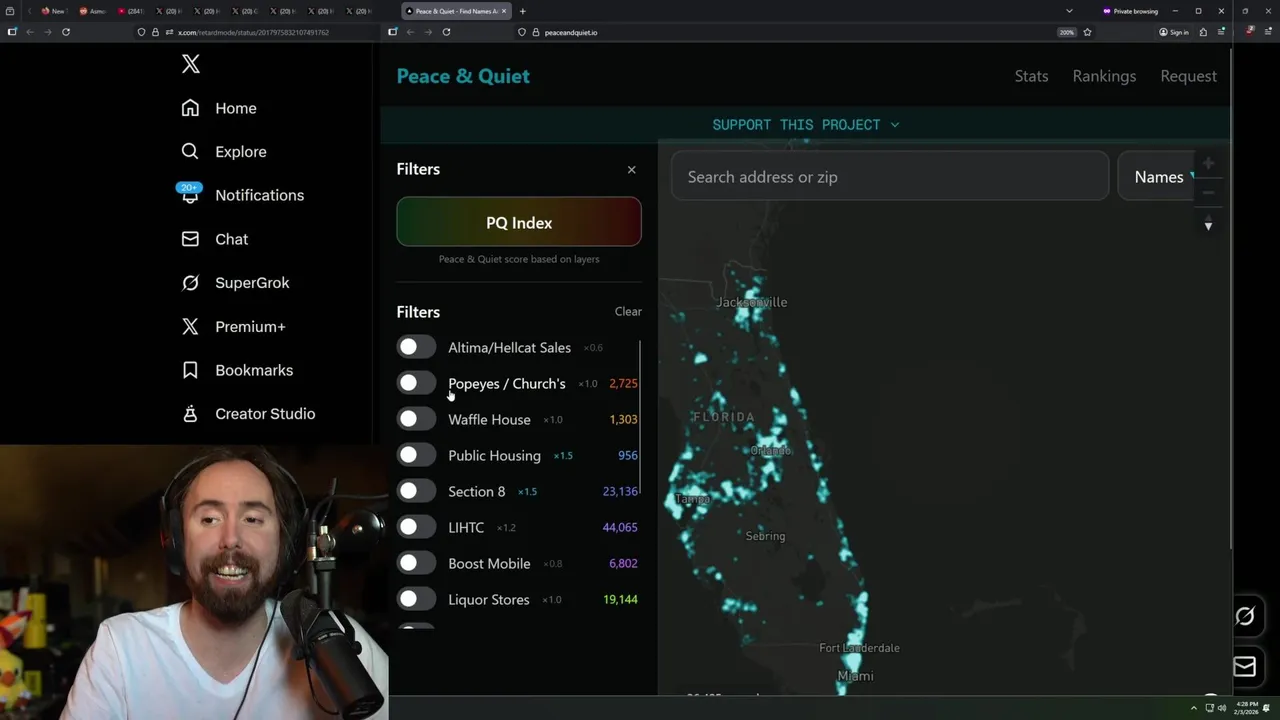Click the Peace & Quiet logo link

point(463,76)
